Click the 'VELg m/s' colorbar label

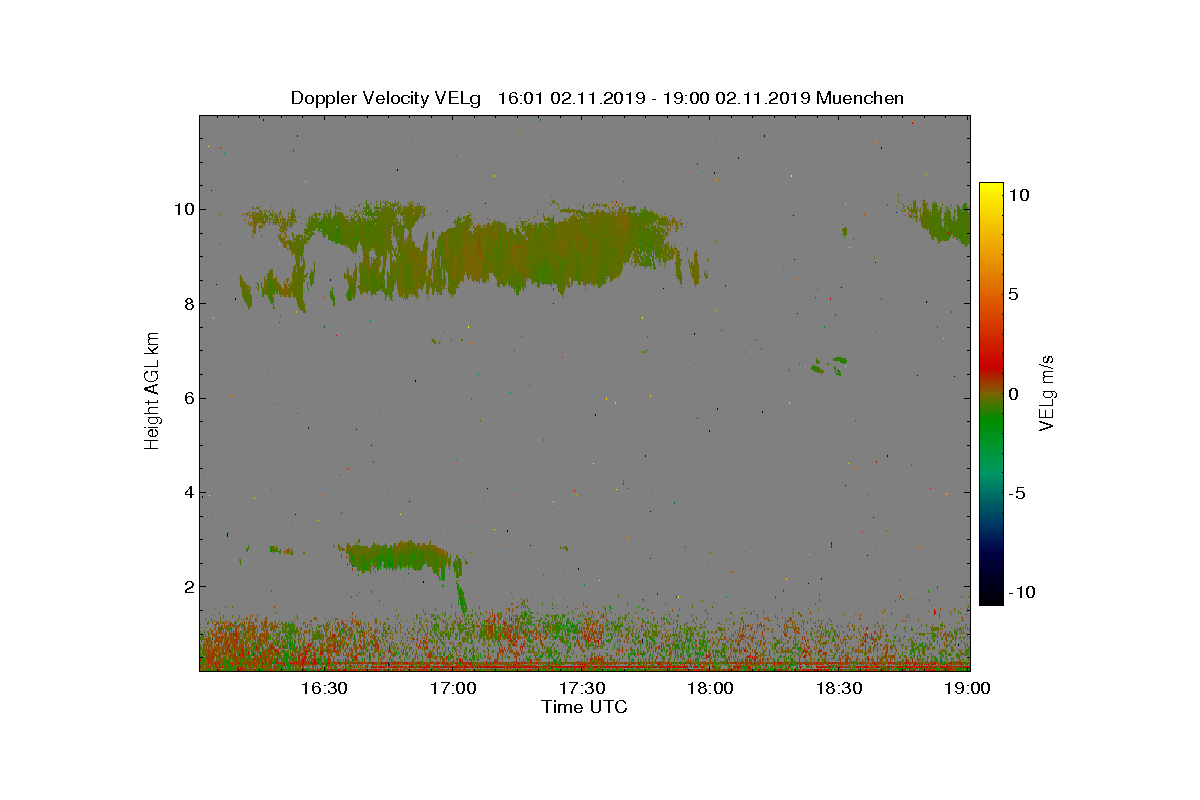(1048, 392)
